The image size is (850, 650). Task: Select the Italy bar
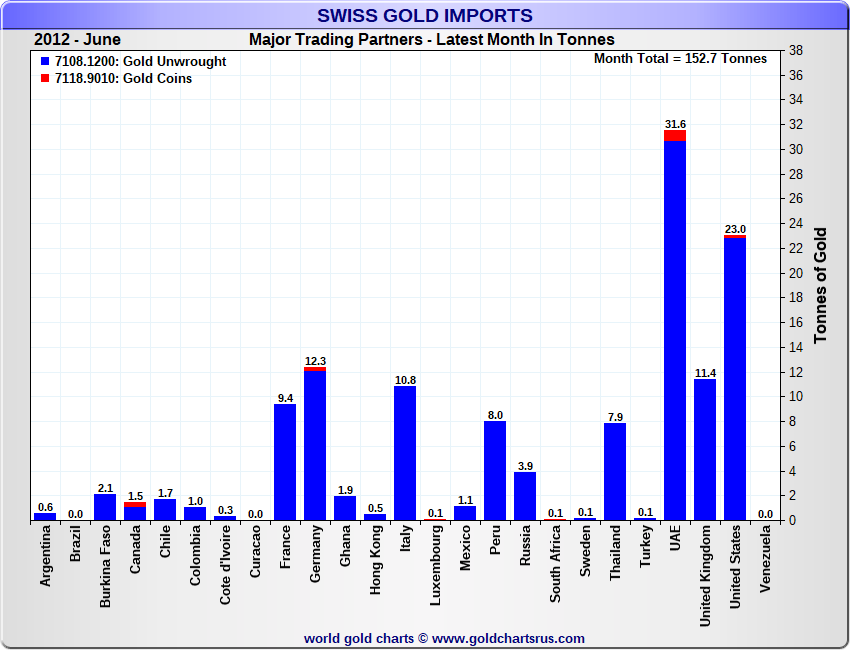(405, 453)
